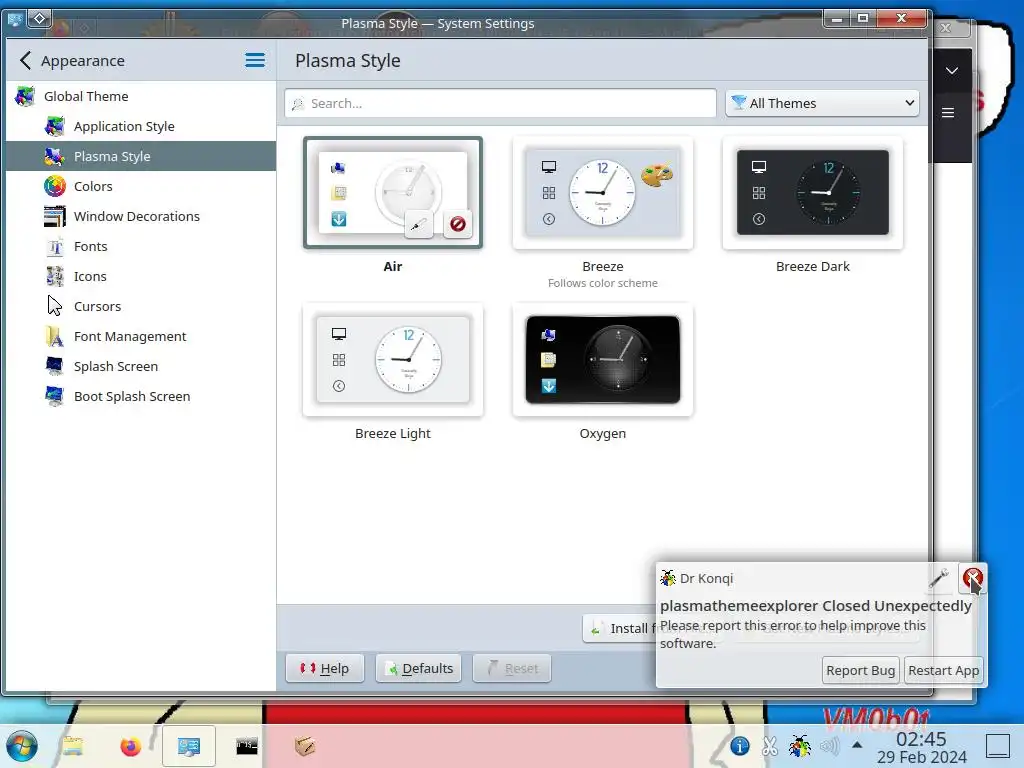The width and height of the screenshot is (1024, 768).
Task: Select the Breeze Dark theme thumbnail
Action: 812,193
